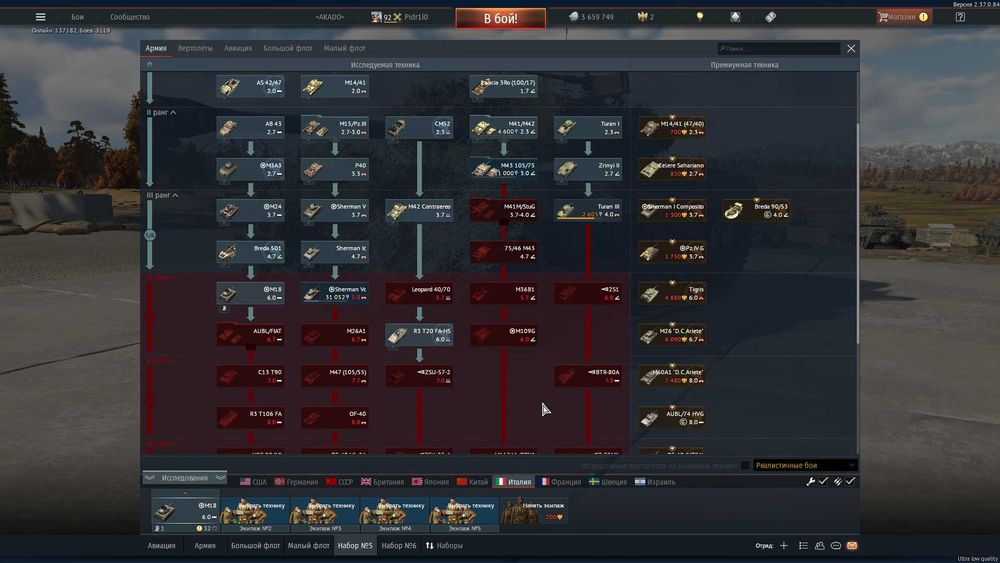Image resolution: width=1000 pixels, height=563 pixels.
Task: Open the tickets and items icon
Action: [x=770, y=17]
